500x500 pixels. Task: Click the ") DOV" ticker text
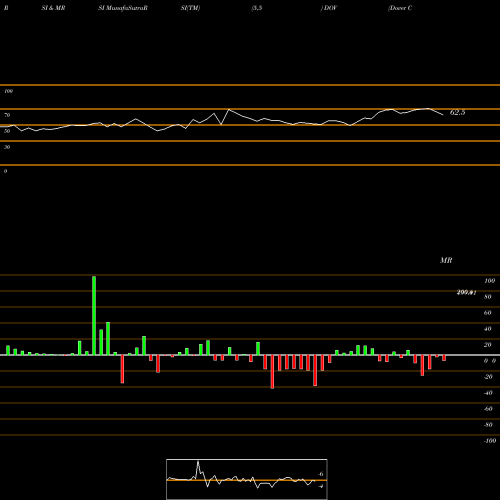point(329,8)
